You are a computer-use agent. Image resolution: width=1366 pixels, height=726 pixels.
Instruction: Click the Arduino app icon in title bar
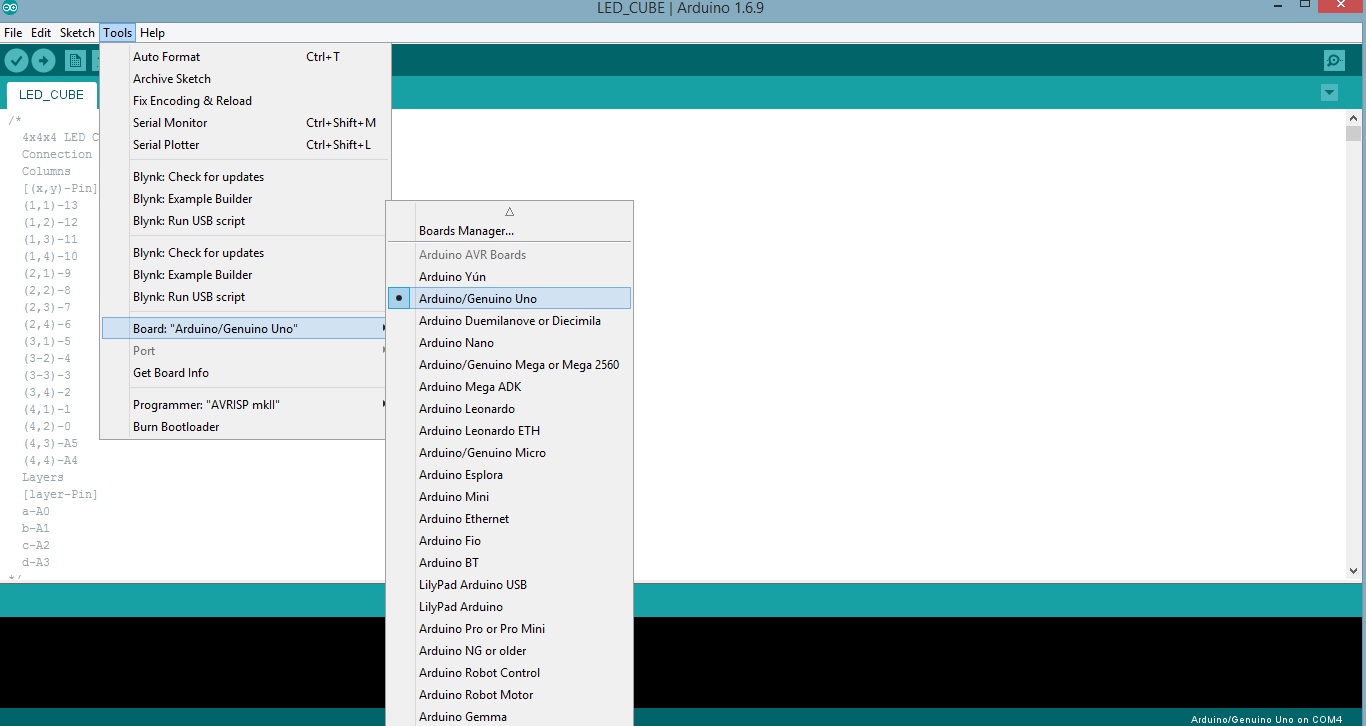click(x=11, y=8)
